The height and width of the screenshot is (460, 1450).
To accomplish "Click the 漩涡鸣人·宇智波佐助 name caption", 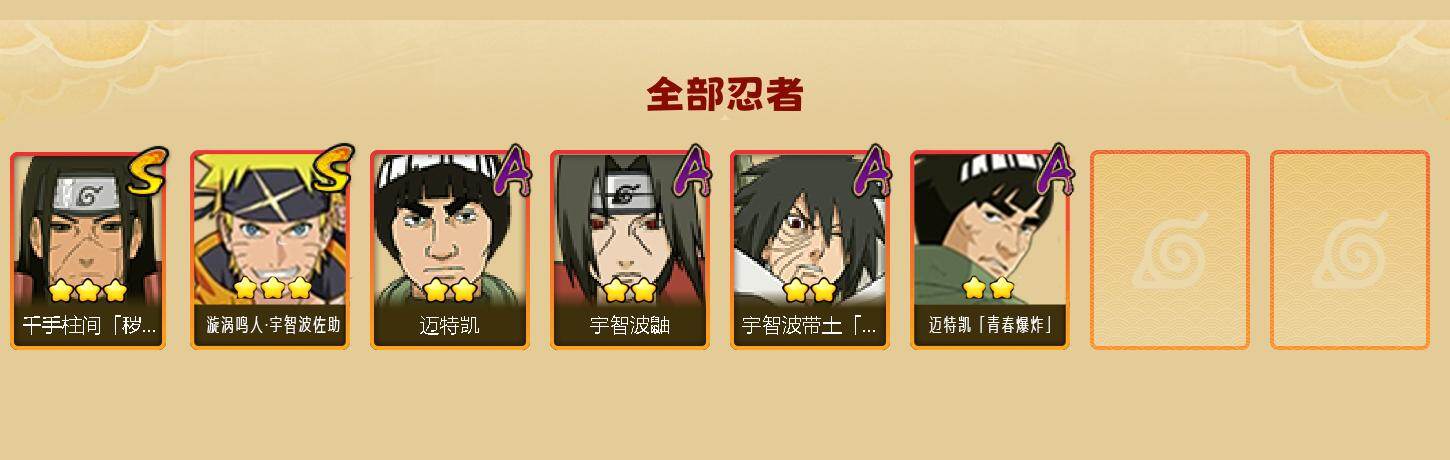I will click(x=273, y=326).
